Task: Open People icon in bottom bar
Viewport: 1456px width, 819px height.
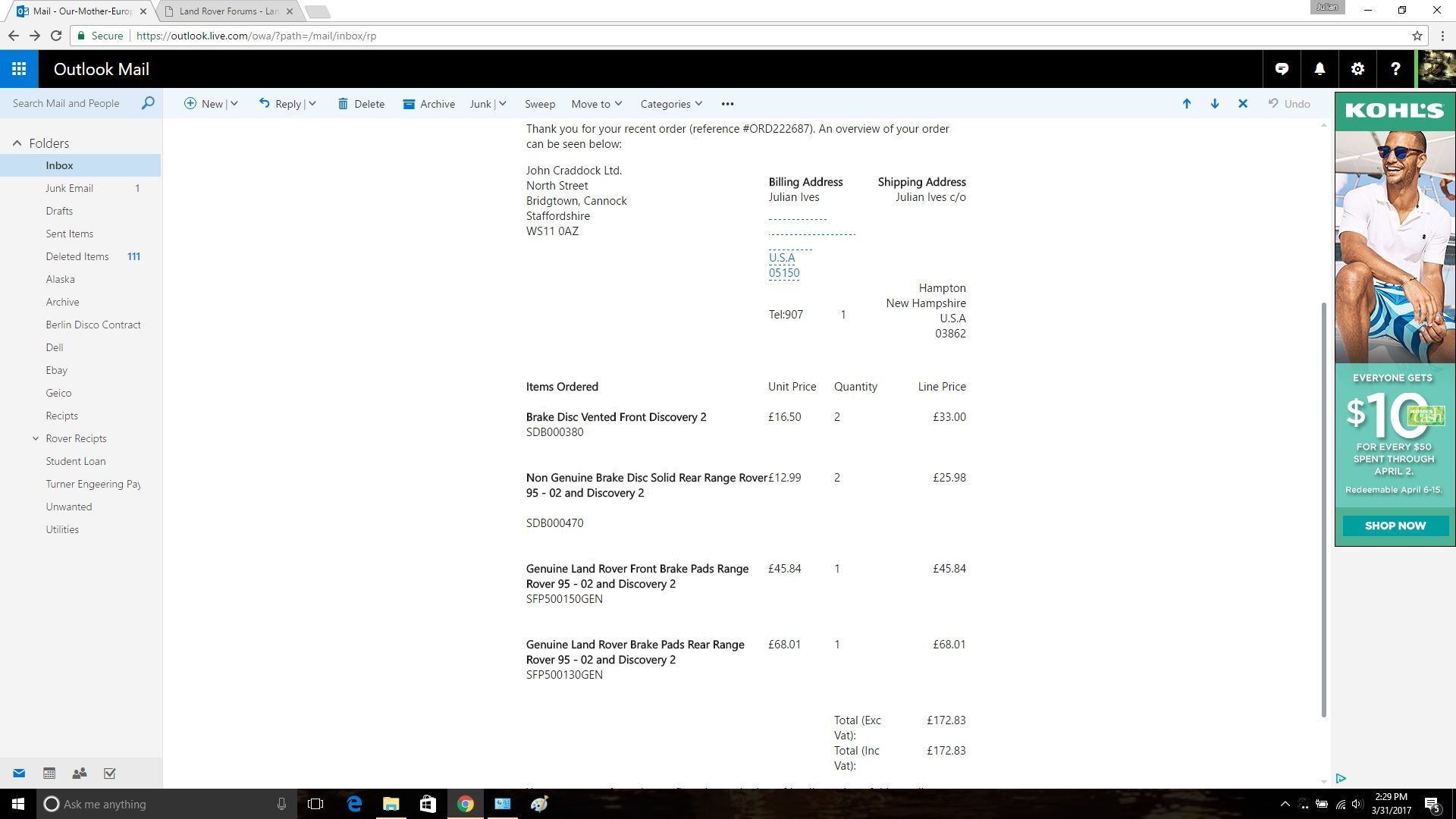Action: [80, 773]
